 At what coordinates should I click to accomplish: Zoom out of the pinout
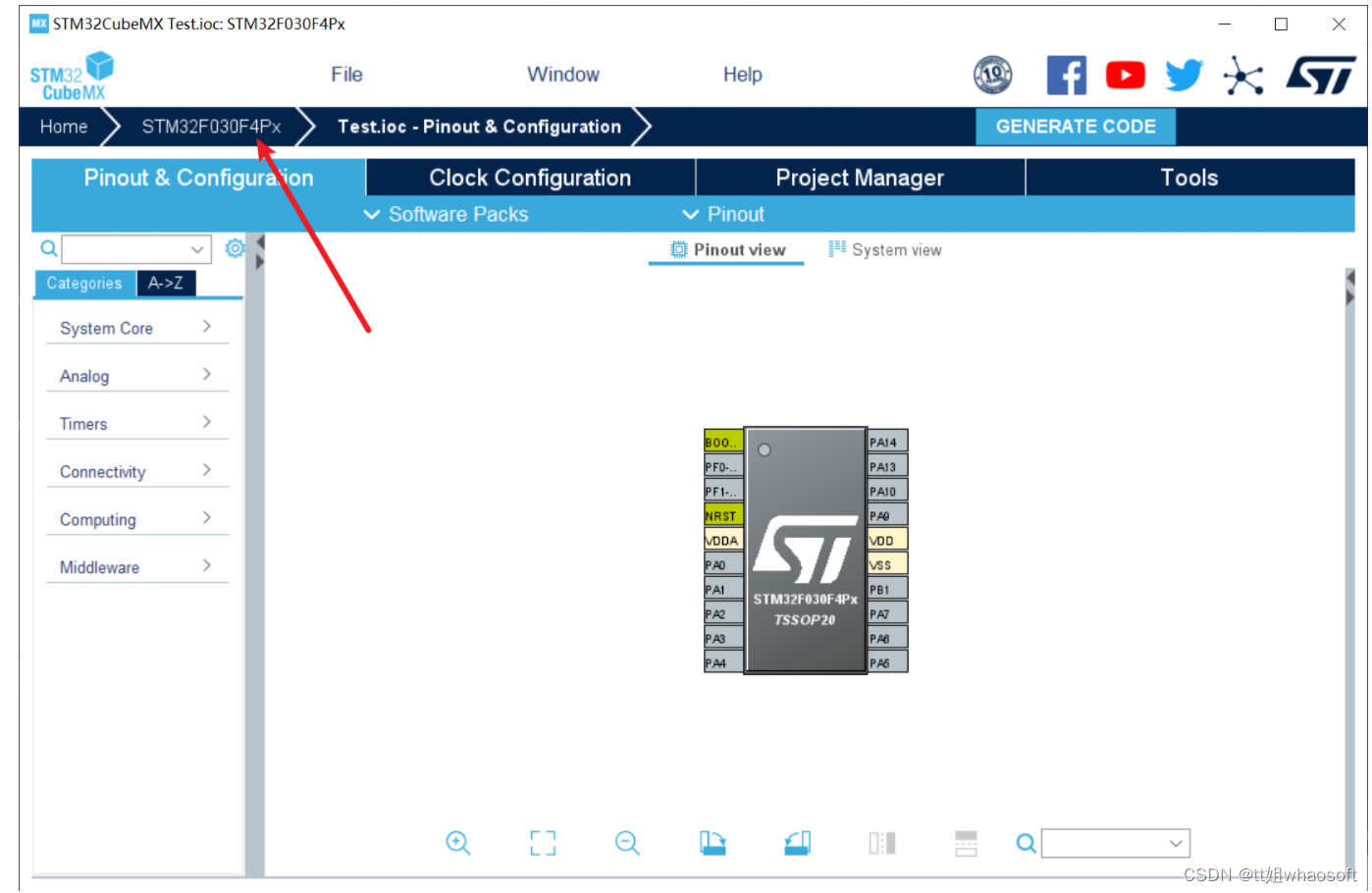click(x=627, y=843)
